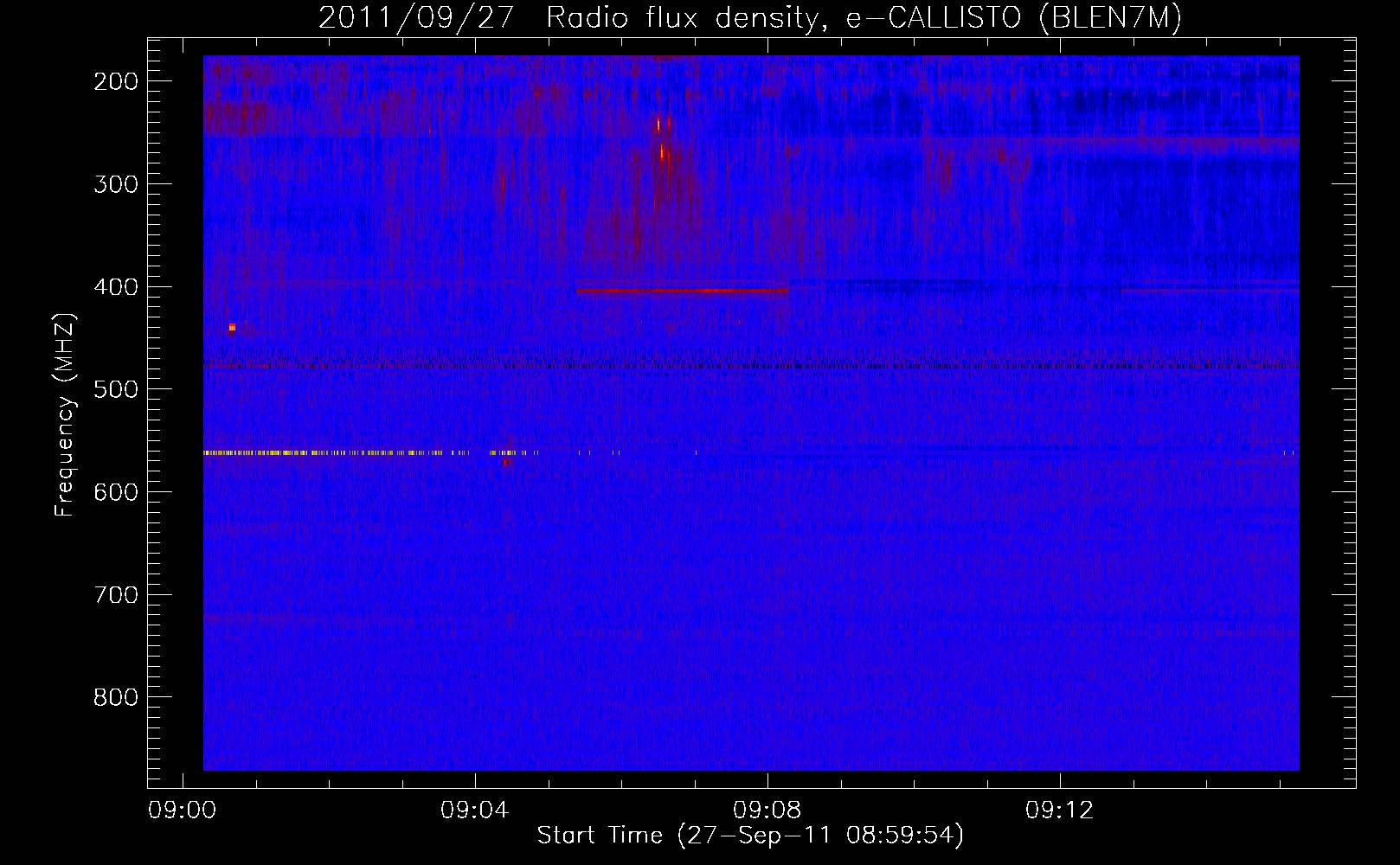The height and width of the screenshot is (865, 1400).
Task: Click the "Start Time (27-Sep-11 08:59:54)" label
Action: [x=749, y=836]
